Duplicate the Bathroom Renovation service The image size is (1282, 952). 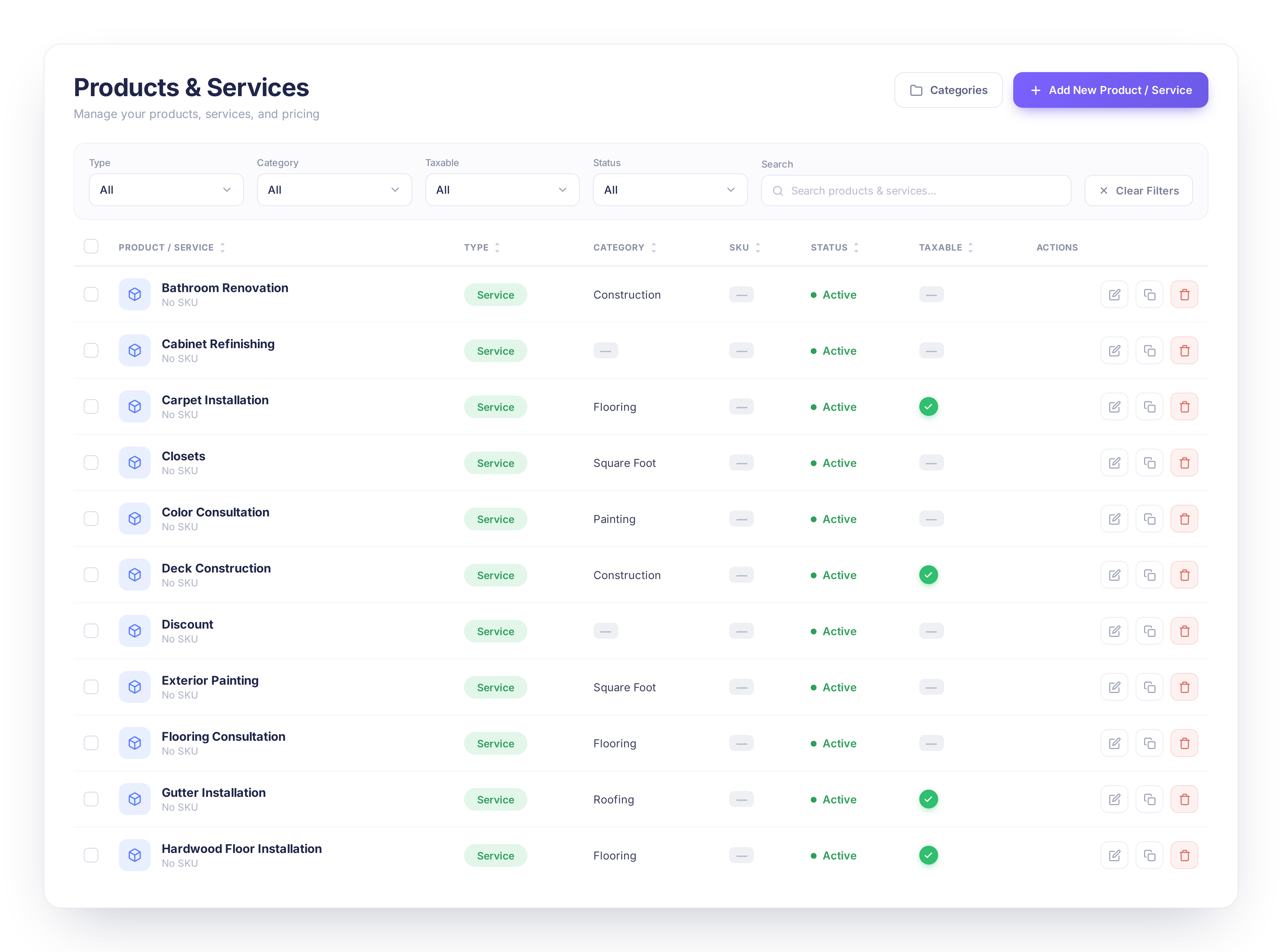[x=1149, y=295]
